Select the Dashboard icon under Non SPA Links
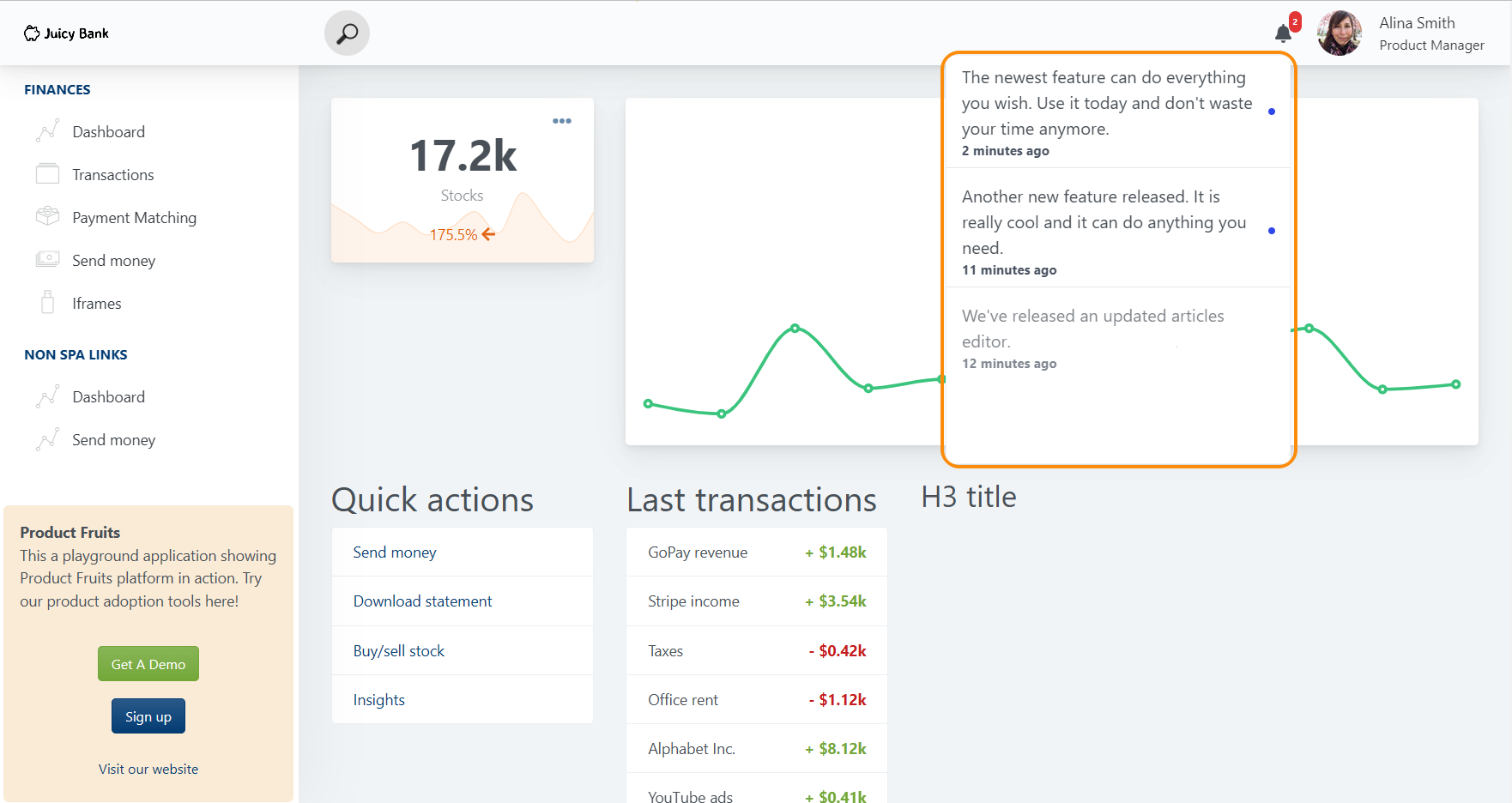The height and width of the screenshot is (803, 1512). (x=48, y=395)
